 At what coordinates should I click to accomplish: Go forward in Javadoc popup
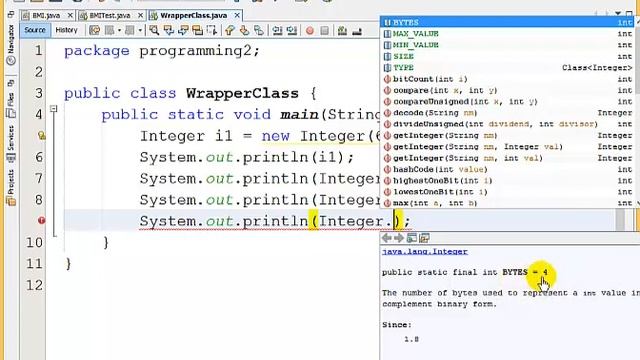point(399,238)
